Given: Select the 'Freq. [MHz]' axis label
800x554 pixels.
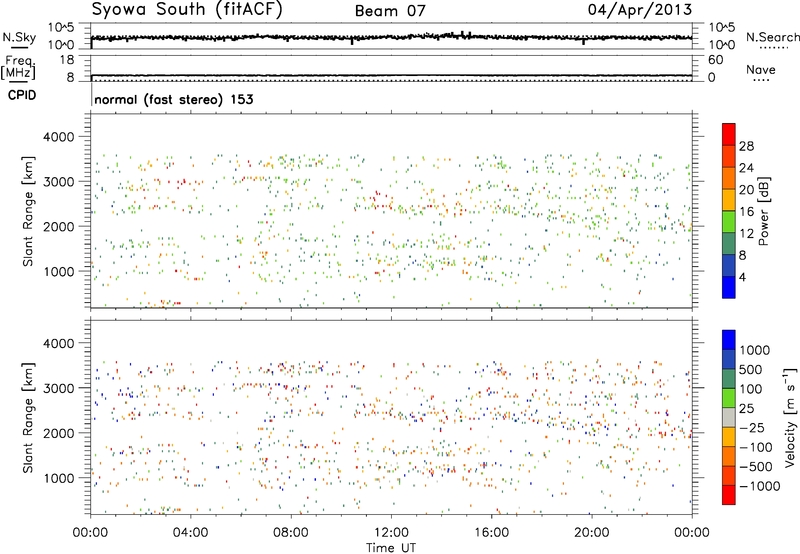Looking at the screenshot, I should point(18,68).
